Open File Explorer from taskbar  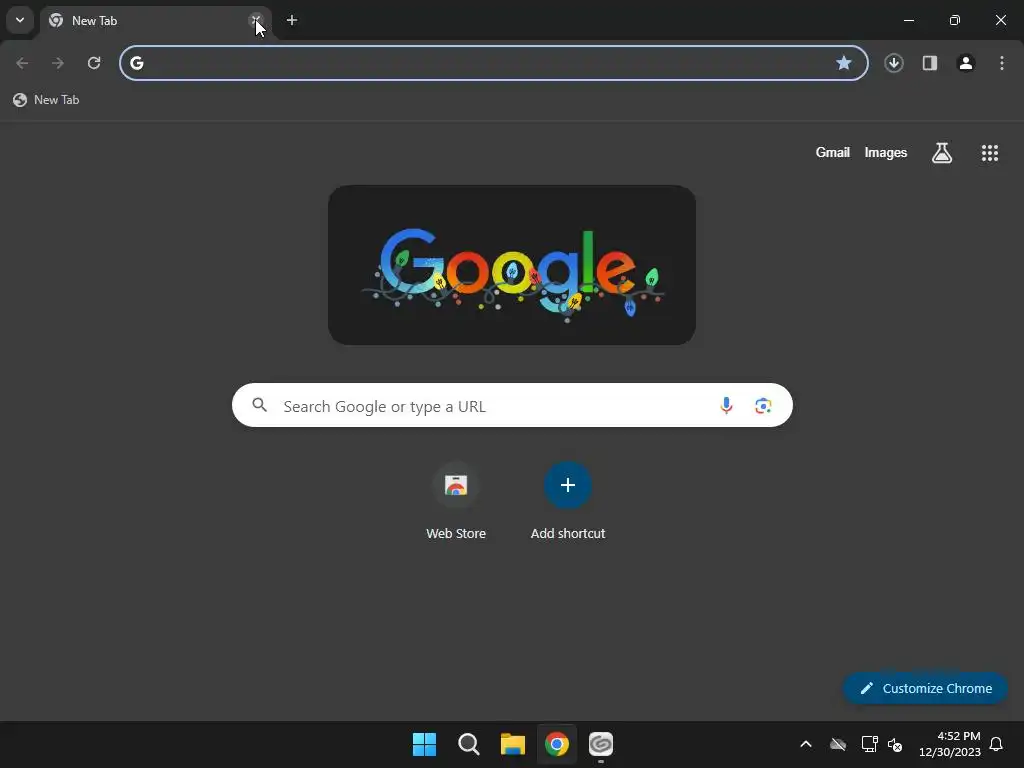(x=513, y=744)
